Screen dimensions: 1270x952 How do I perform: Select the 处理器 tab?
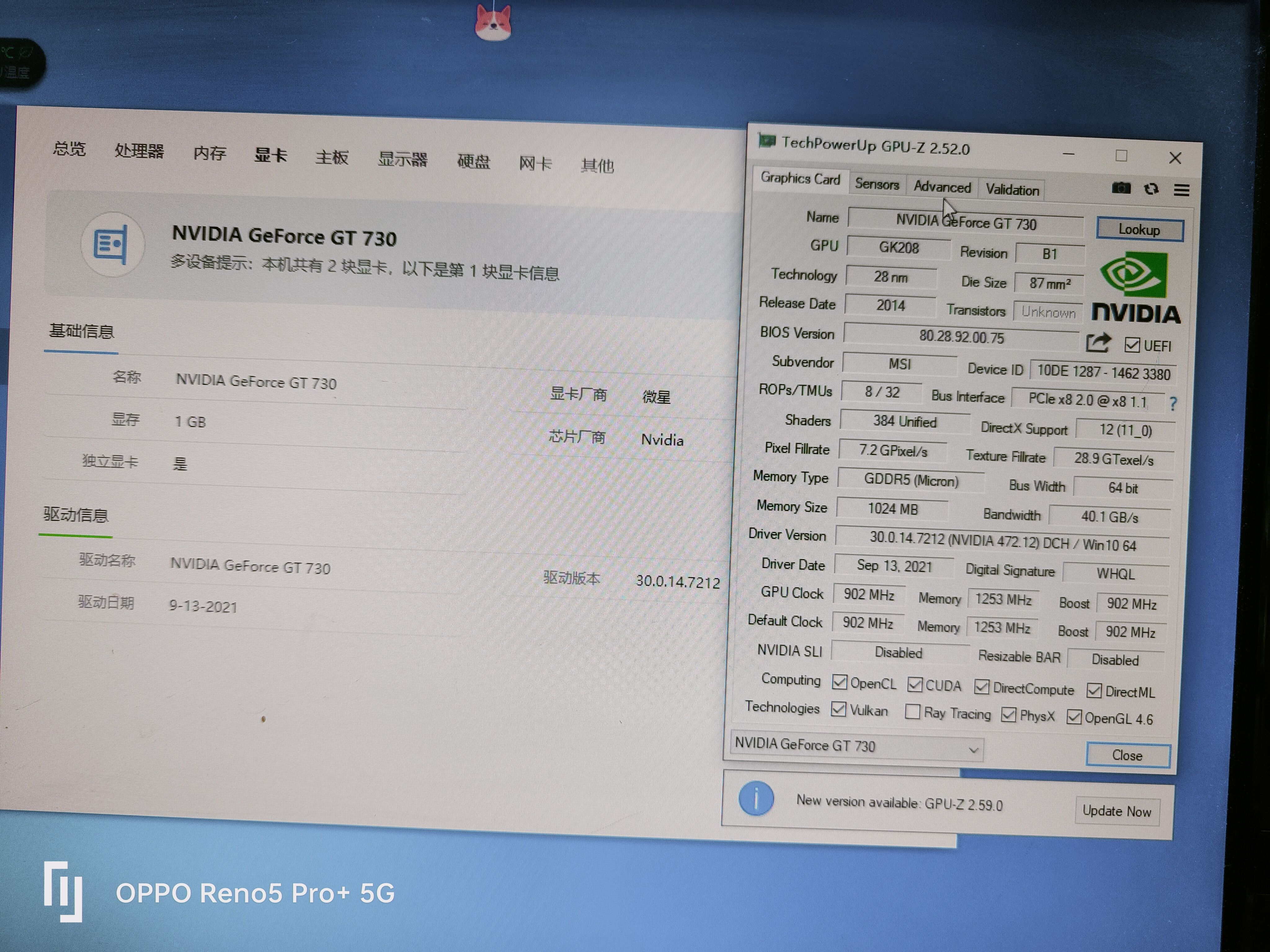coord(140,152)
